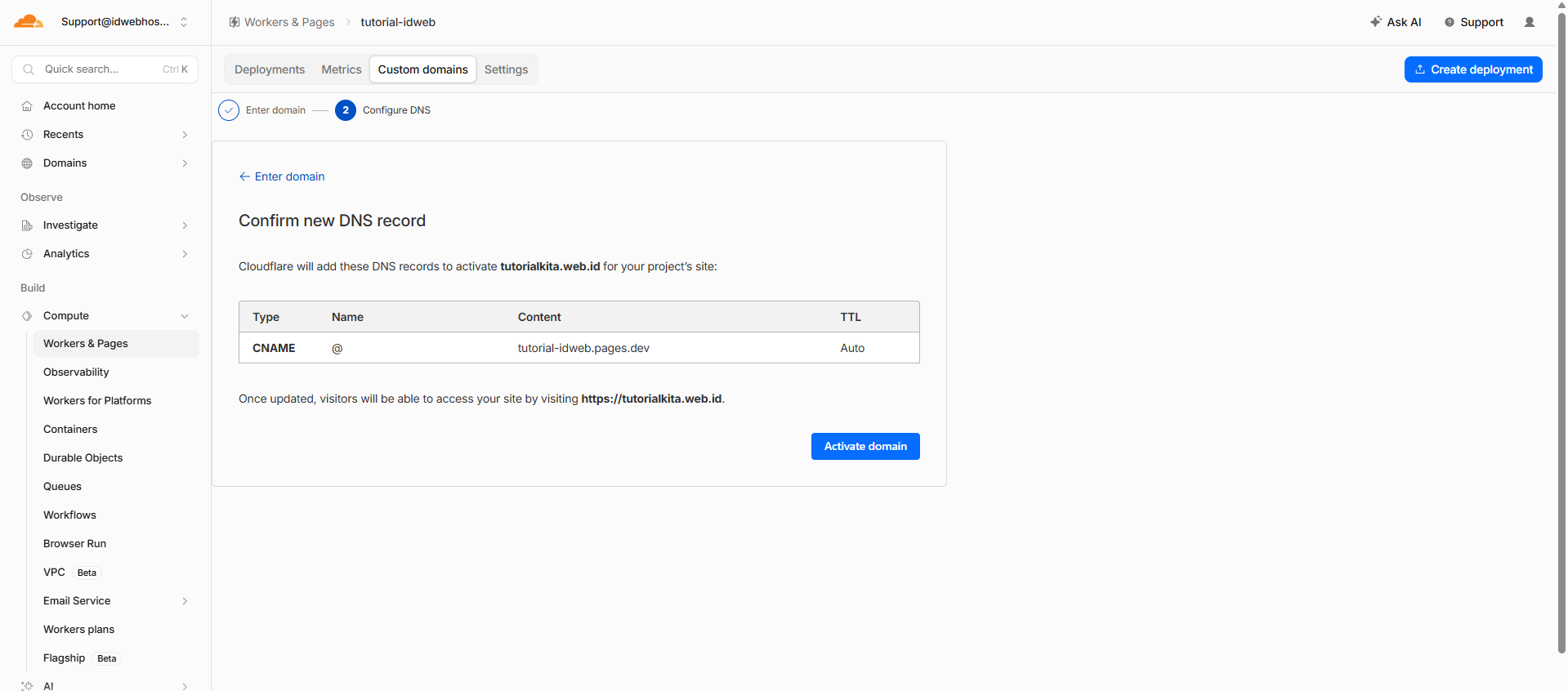
Task: Switch to the Deployments tab
Action: pyautogui.click(x=270, y=69)
